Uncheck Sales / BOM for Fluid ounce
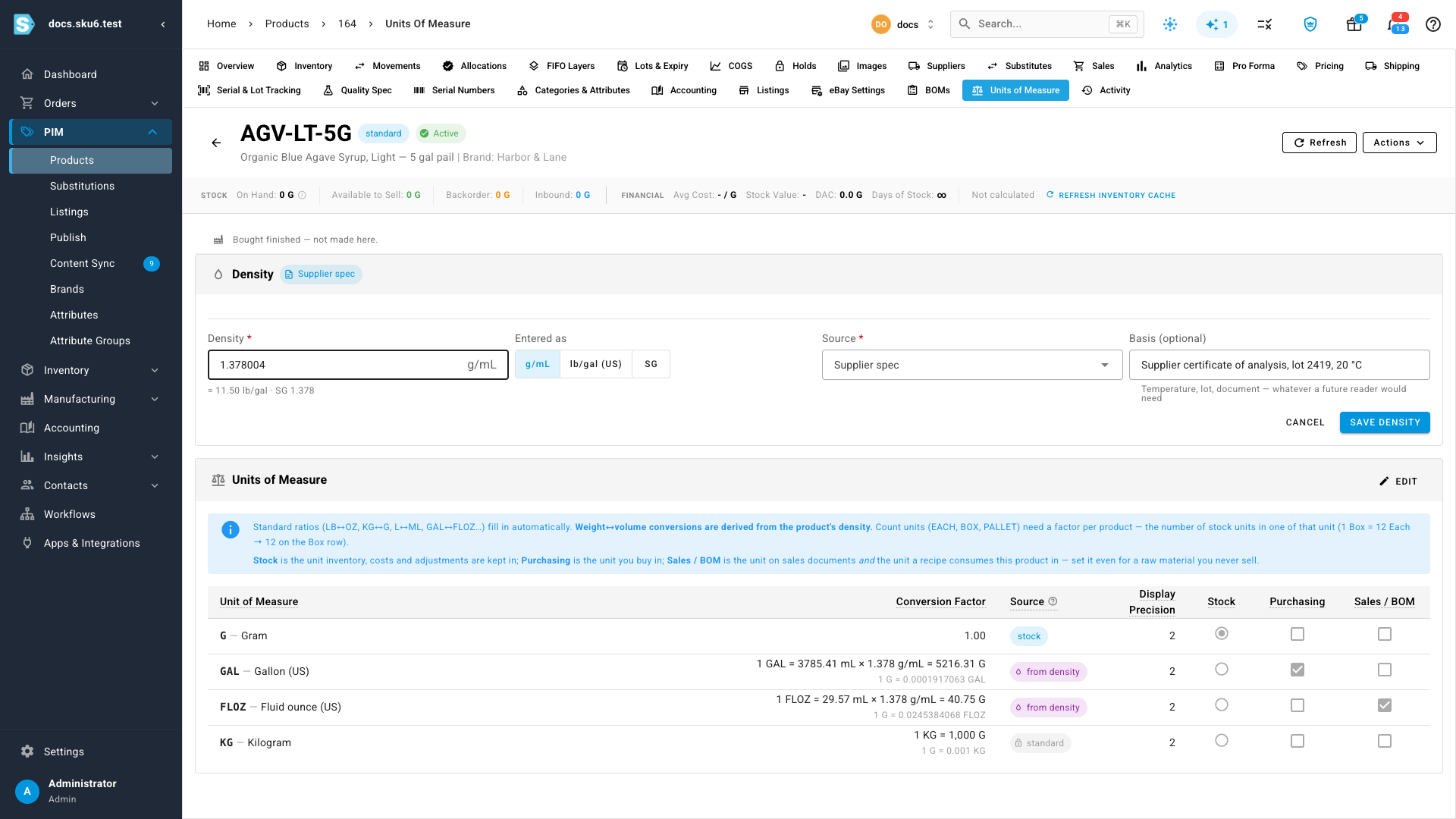Screen dimensions: 1456x819 click(x=1385, y=705)
